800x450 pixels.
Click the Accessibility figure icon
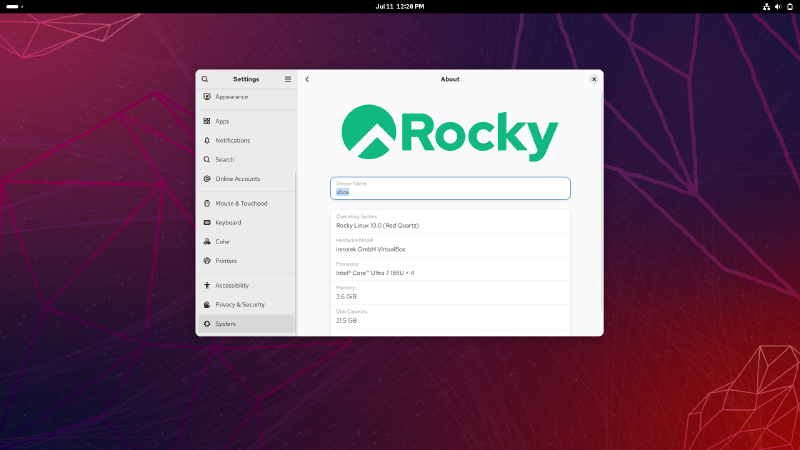pyautogui.click(x=207, y=285)
